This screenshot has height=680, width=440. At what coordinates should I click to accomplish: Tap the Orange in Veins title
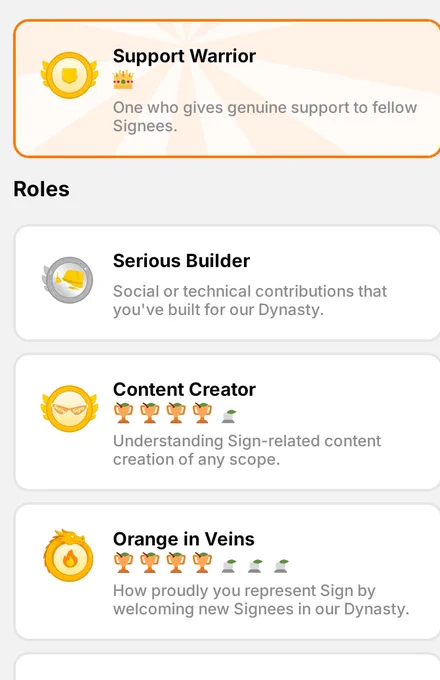(184, 539)
